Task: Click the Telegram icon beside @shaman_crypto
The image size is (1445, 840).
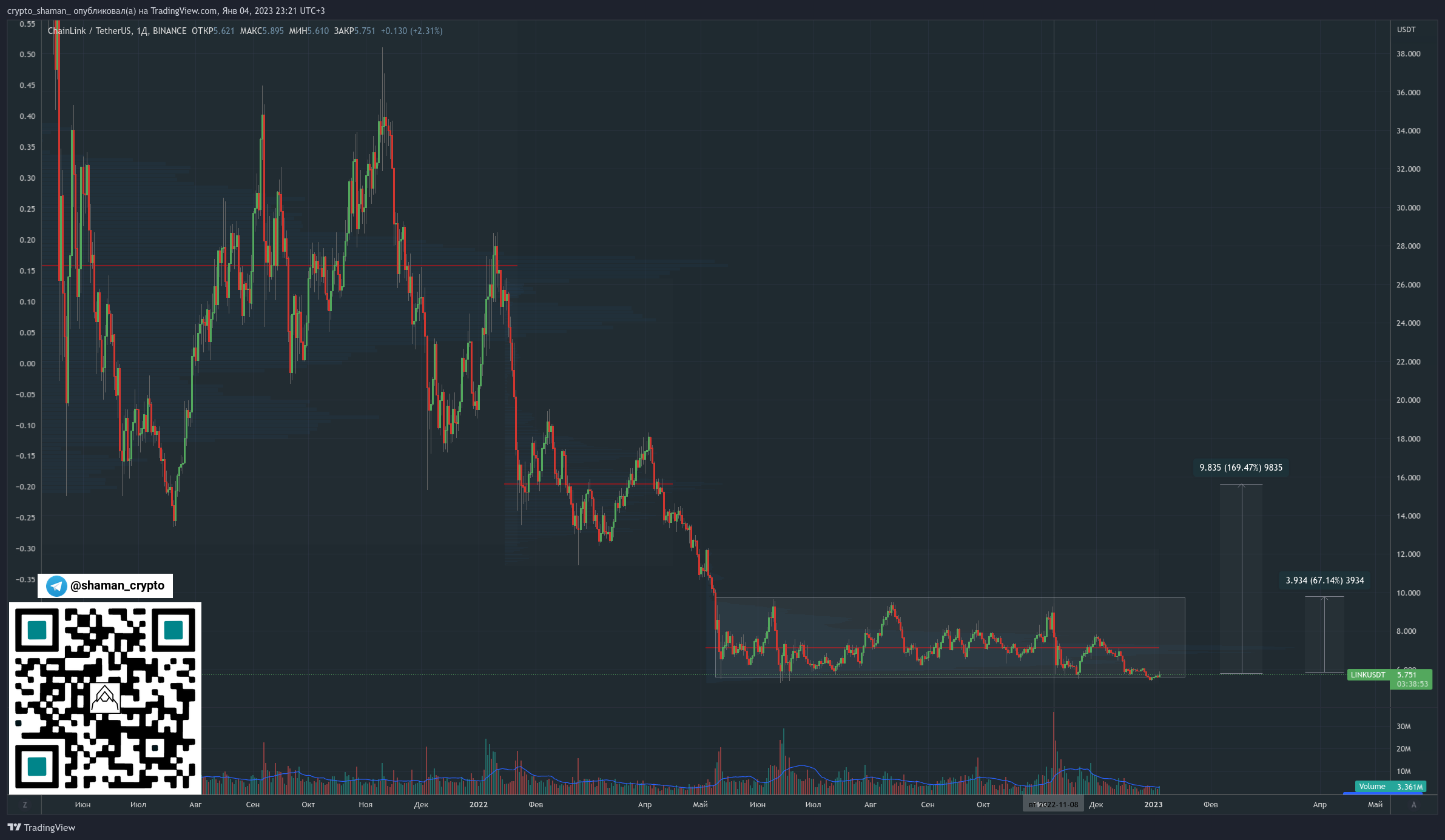Action: point(56,586)
